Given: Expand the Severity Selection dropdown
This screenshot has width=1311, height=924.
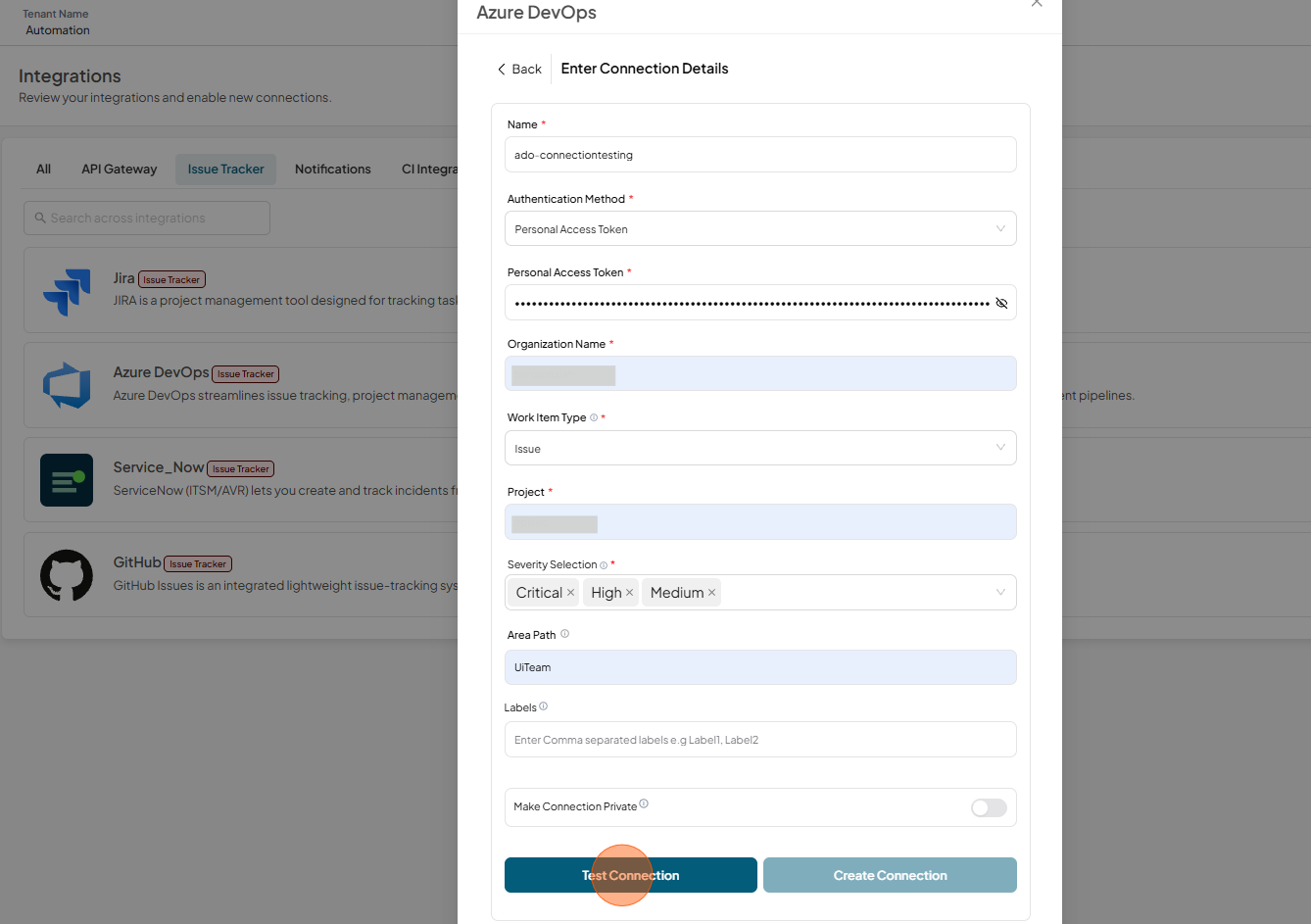Looking at the screenshot, I should pos(1000,592).
